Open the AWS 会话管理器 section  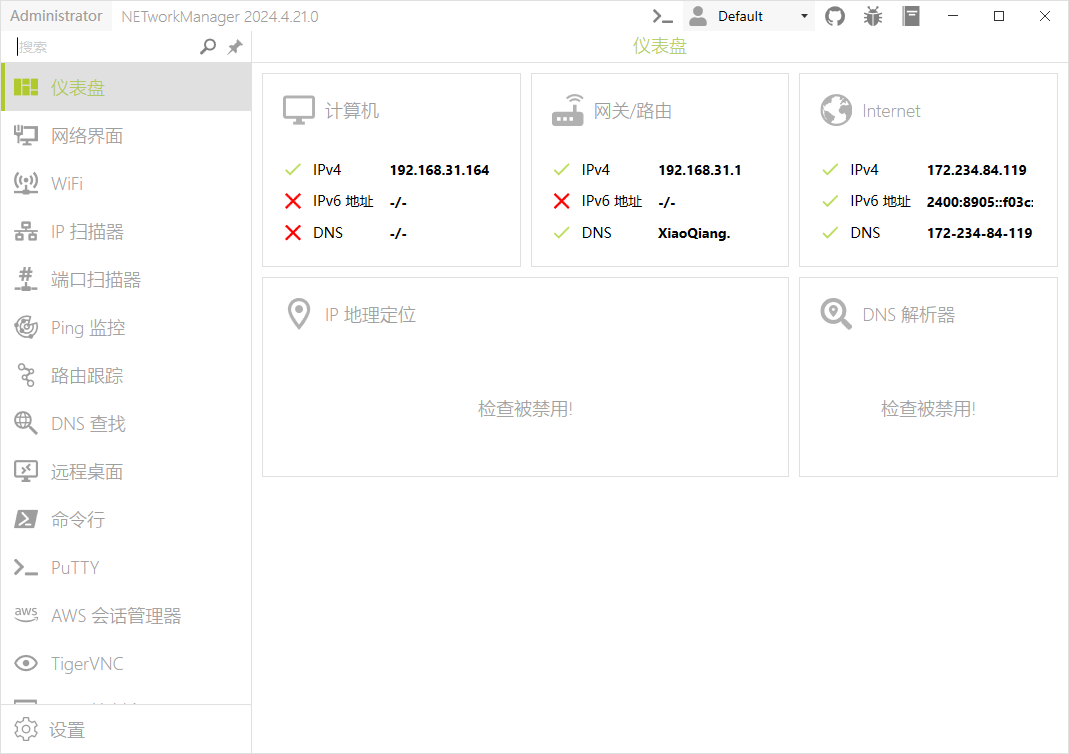[115, 615]
